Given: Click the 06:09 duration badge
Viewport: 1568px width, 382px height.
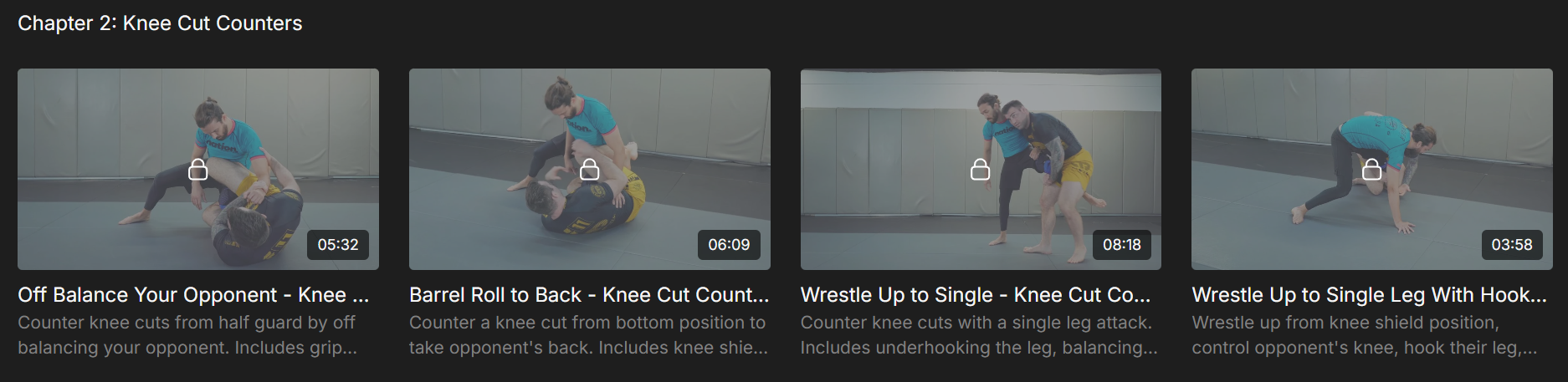Looking at the screenshot, I should coord(729,245).
